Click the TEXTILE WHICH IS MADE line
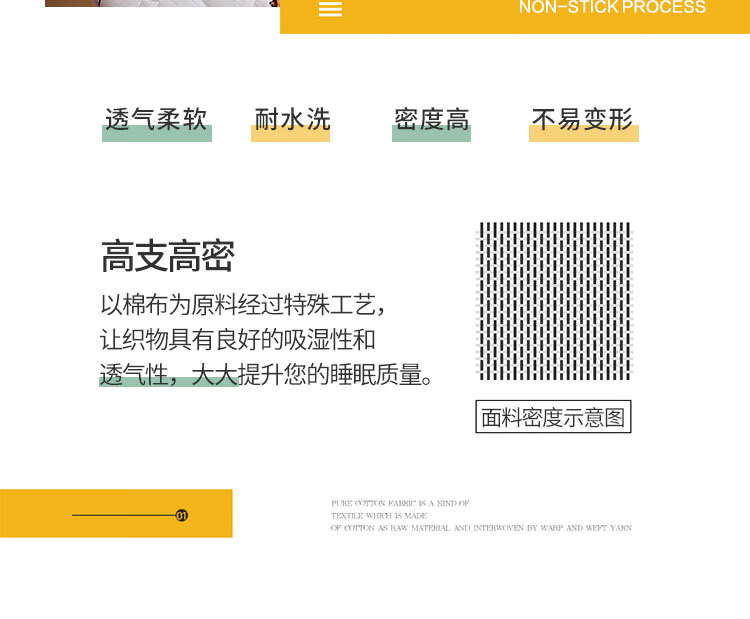 [379, 515]
